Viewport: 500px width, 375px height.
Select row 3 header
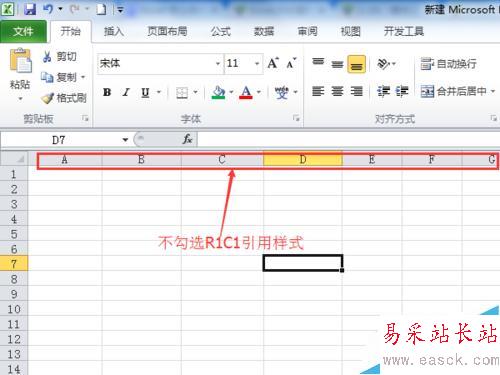pos(14,204)
